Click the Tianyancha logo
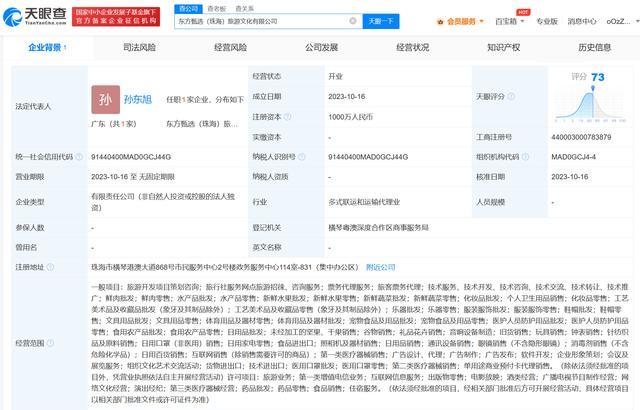Viewport: 640px width, 410px height. [33, 15]
